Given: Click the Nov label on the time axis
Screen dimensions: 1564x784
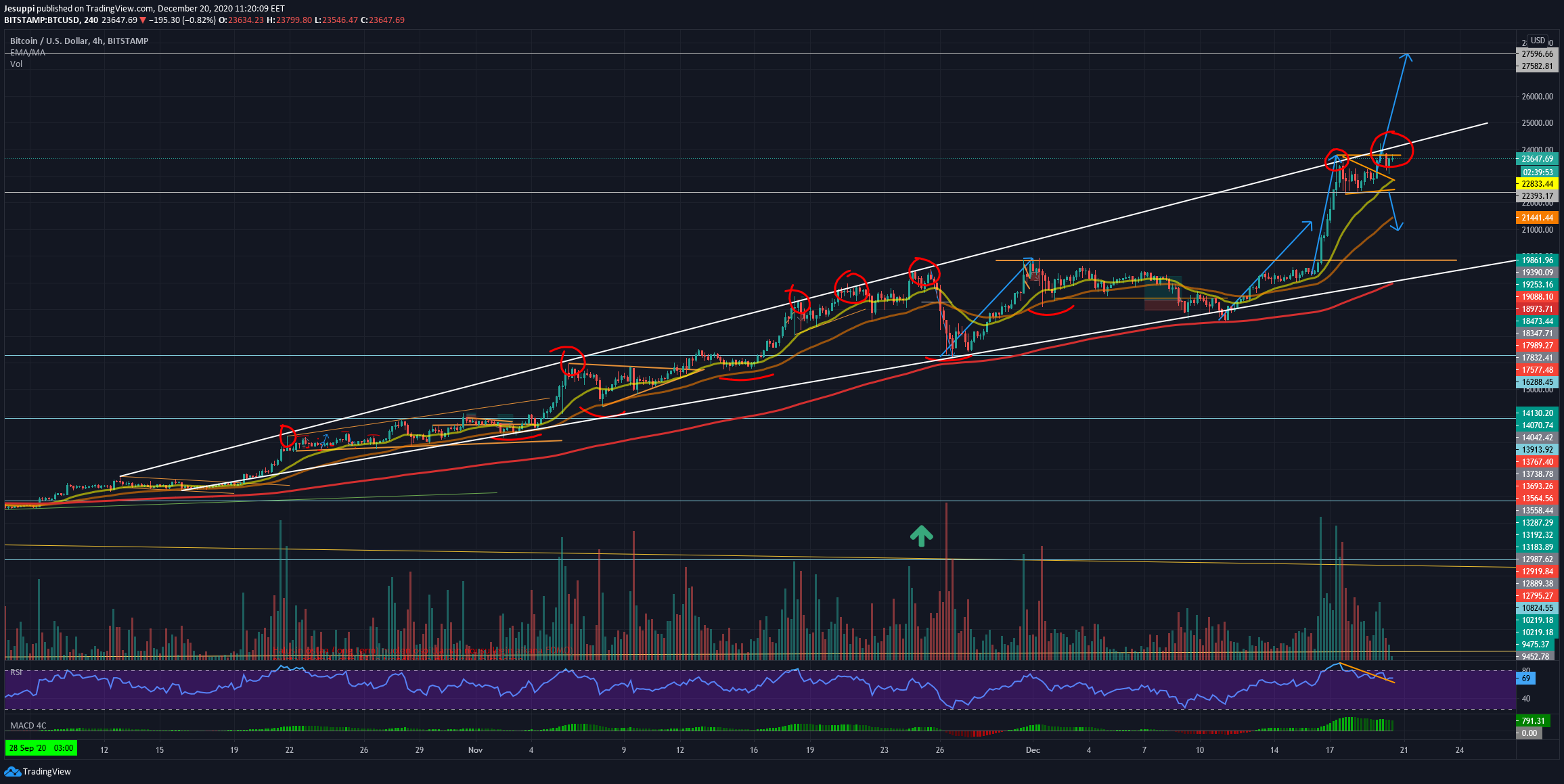Looking at the screenshot, I should (x=475, y=750).
